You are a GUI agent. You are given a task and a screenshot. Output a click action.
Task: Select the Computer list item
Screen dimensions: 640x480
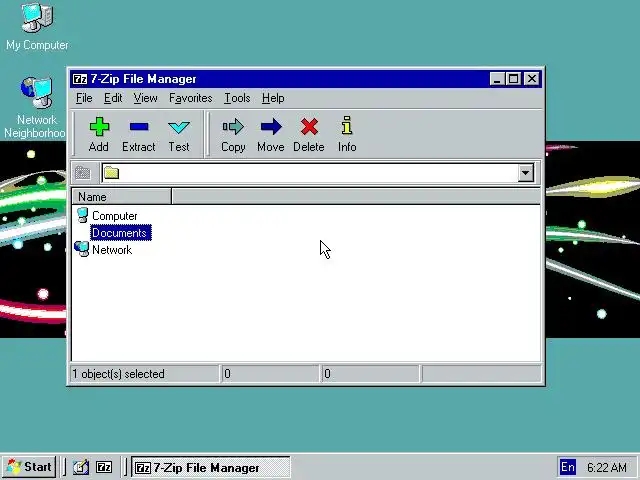point(107,216)
